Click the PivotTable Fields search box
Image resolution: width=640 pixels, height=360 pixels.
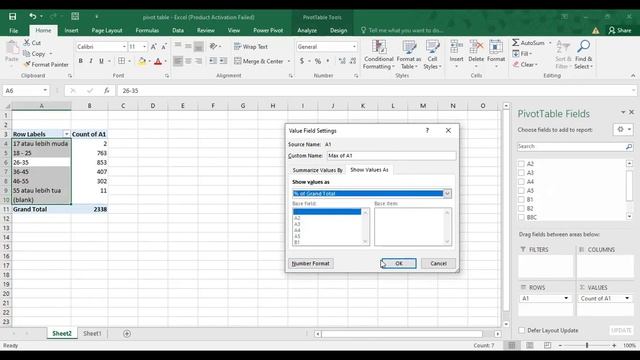[575, 146]
